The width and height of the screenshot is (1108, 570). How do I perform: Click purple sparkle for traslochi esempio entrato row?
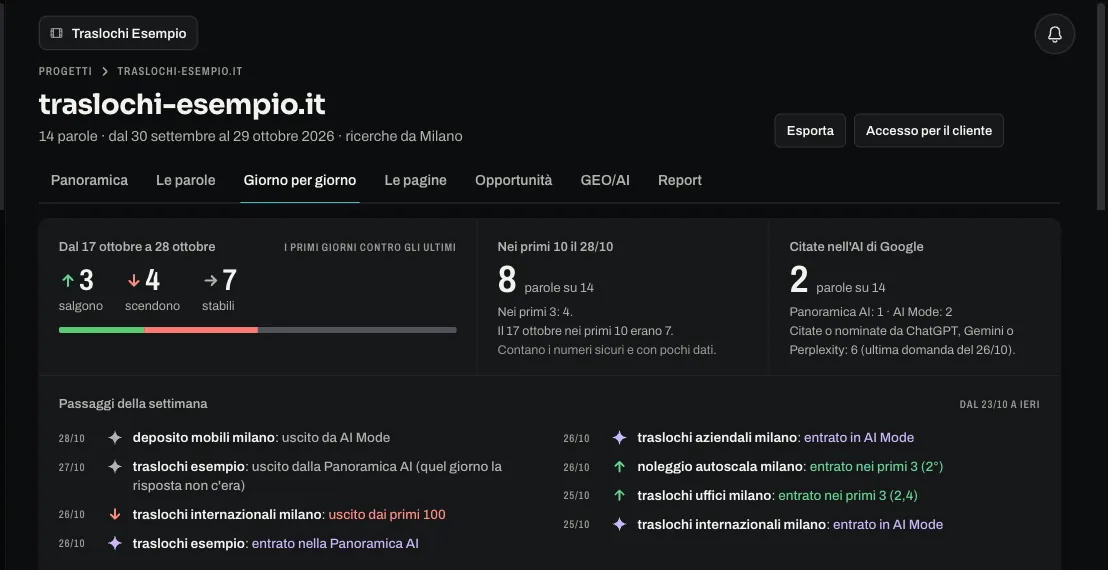tap(114, 543)
